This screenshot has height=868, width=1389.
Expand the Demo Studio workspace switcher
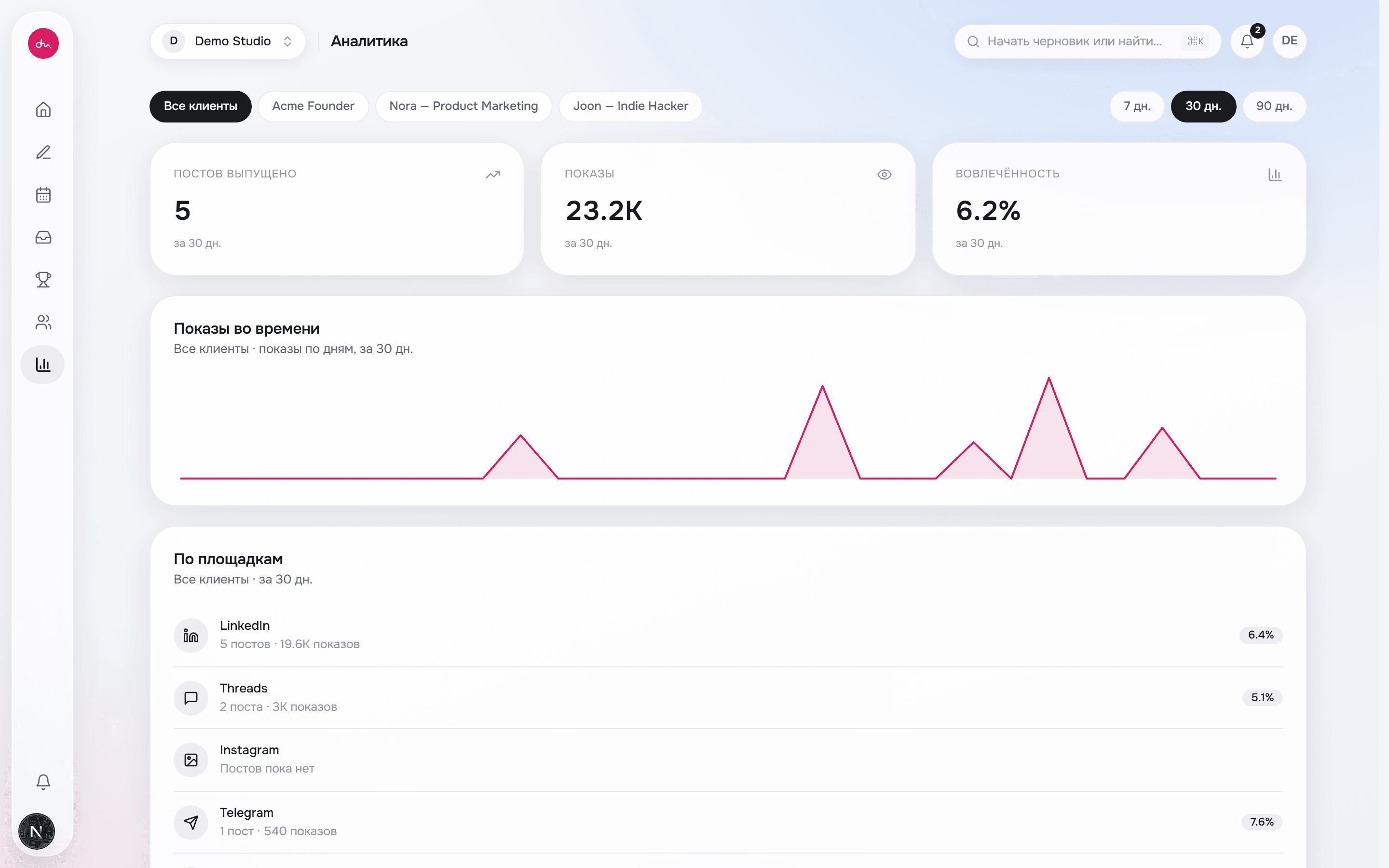click(x=228, y=41)
